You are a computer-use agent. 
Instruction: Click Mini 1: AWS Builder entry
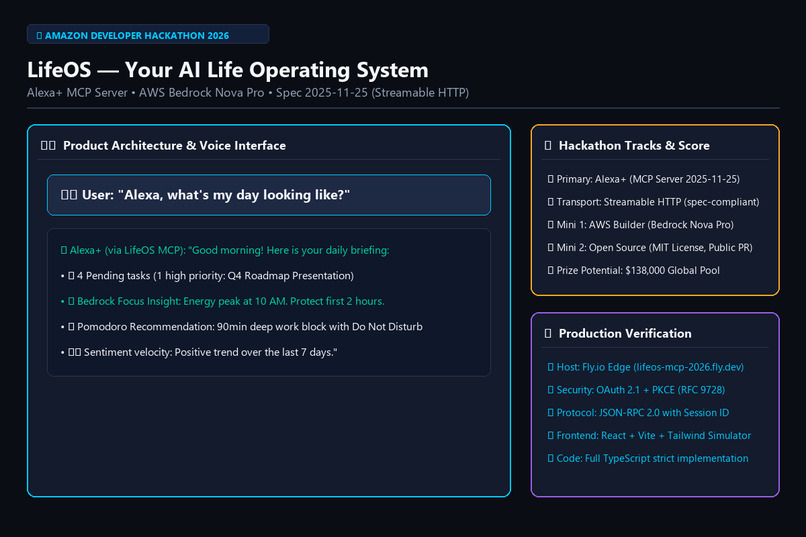point(640,225)
